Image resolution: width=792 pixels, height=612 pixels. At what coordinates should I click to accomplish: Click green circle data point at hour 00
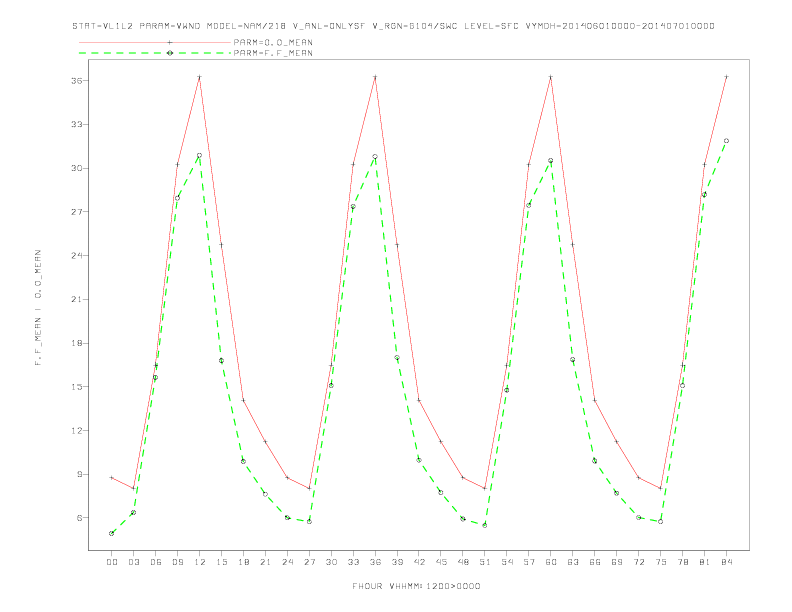[112, 533]
